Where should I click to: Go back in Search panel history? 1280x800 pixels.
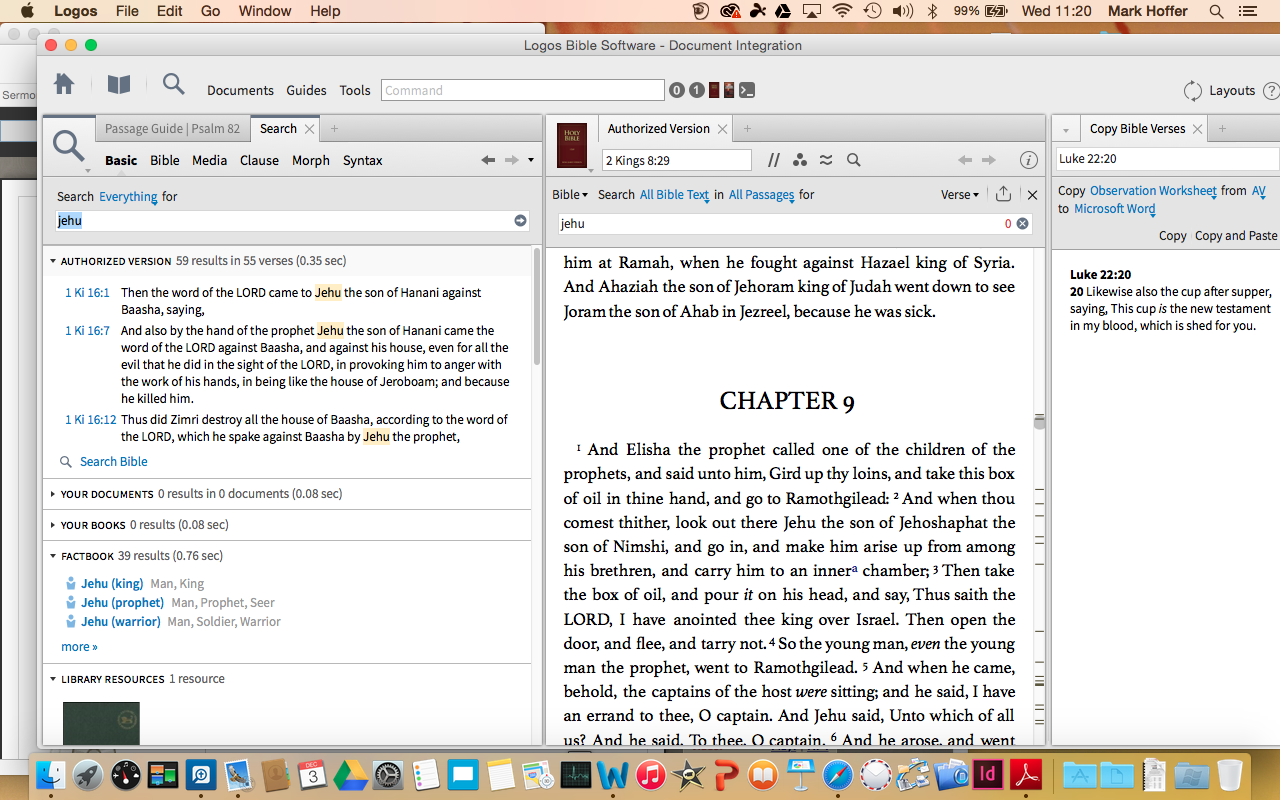pos(488,160)
